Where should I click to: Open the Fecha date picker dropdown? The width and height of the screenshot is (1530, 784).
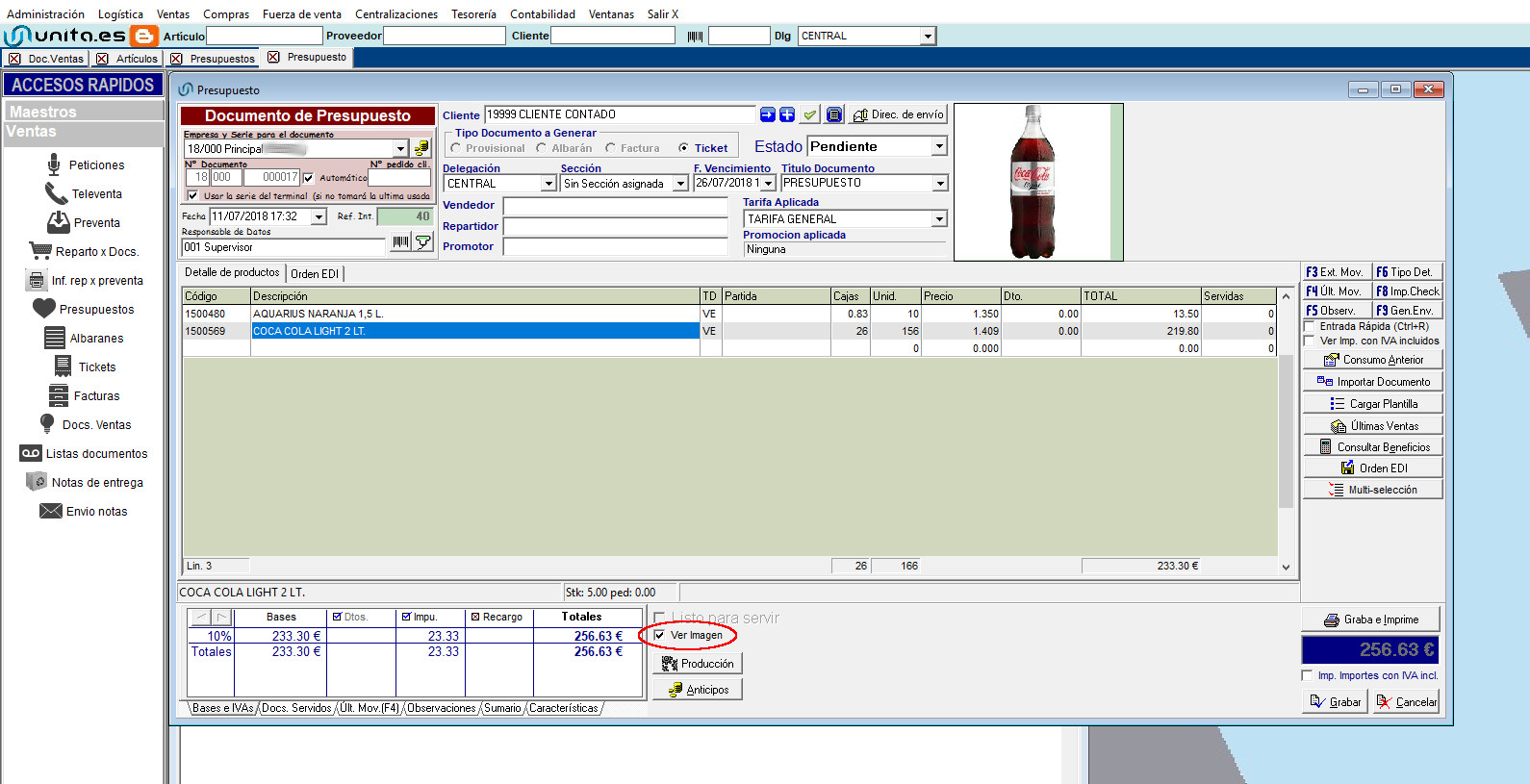319,216
